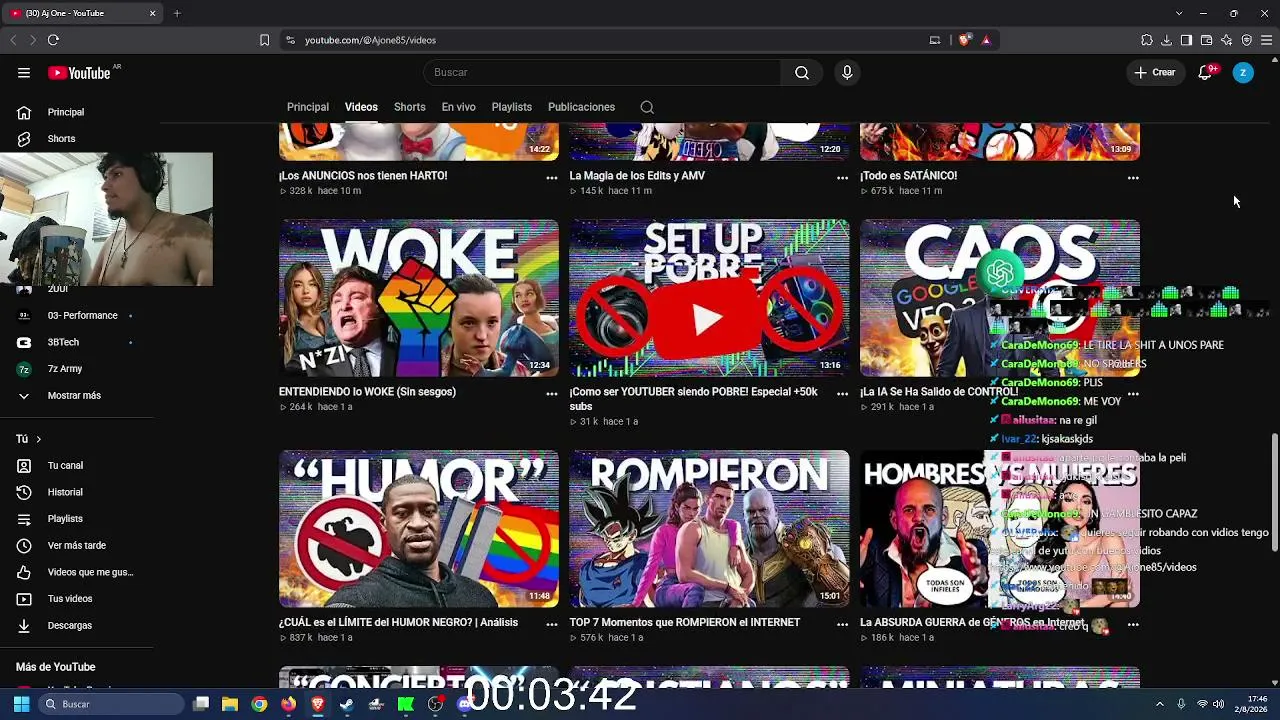The height and width of the screenshot is (720, 1280).
Task: Toggle the browser sidebar panel icon
Action: click(x=1186, y=40)
